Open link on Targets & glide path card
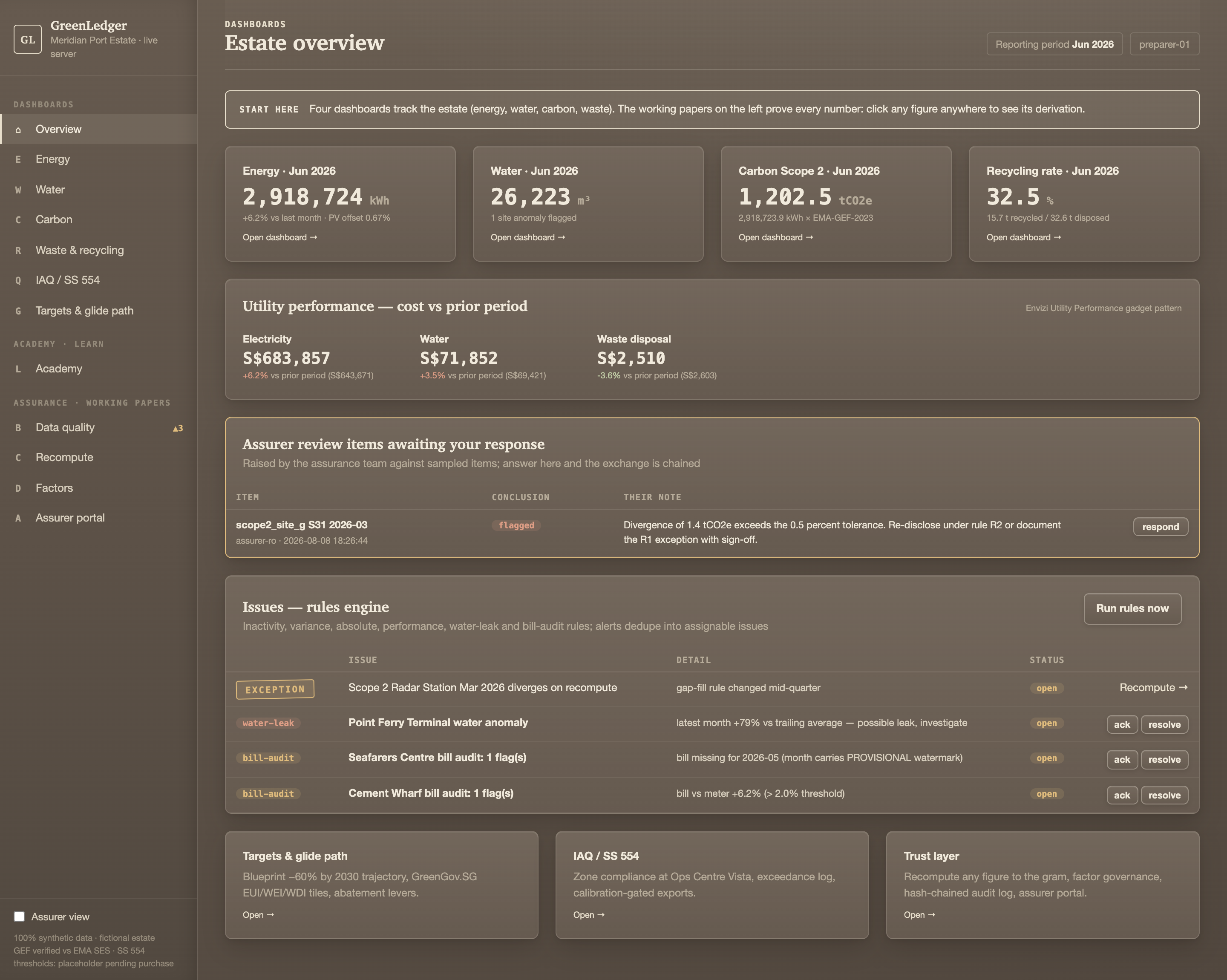The height and width of the screenshot is (980, 1227). click(258, 914)
